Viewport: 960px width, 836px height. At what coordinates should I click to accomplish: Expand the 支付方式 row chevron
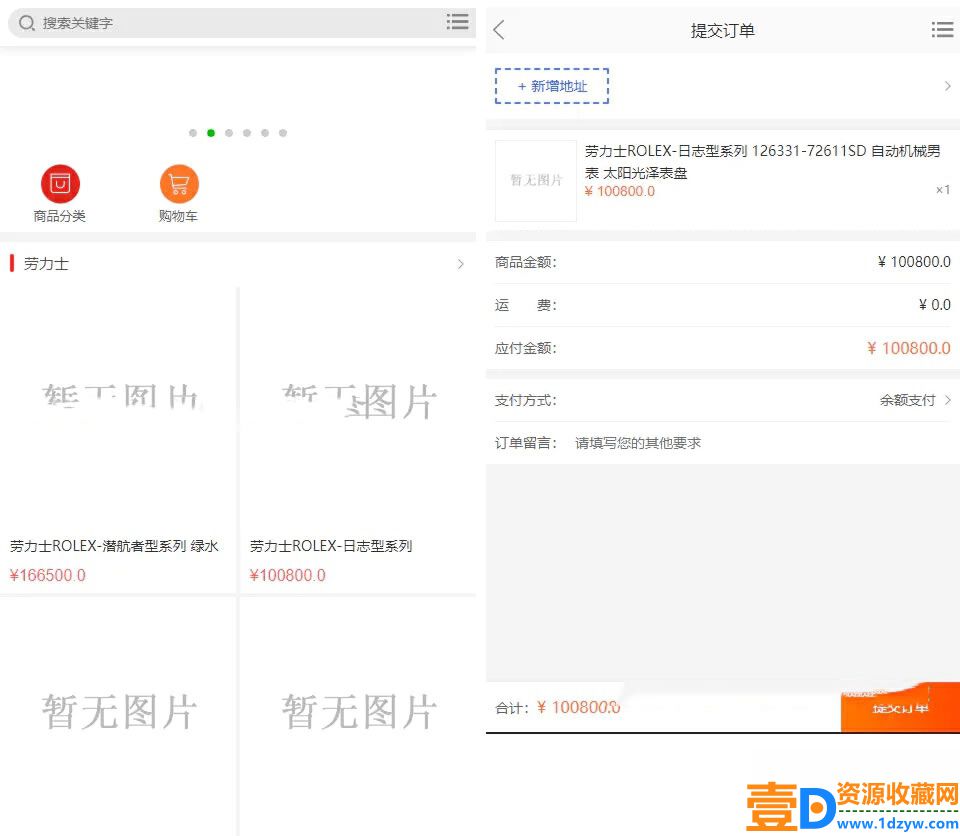click(947, 400)
